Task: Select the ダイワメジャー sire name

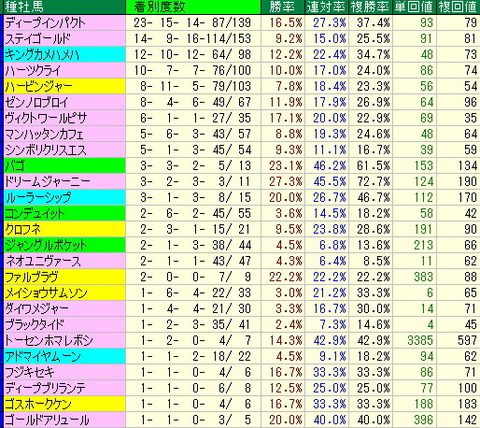Action: pos(37,309)
